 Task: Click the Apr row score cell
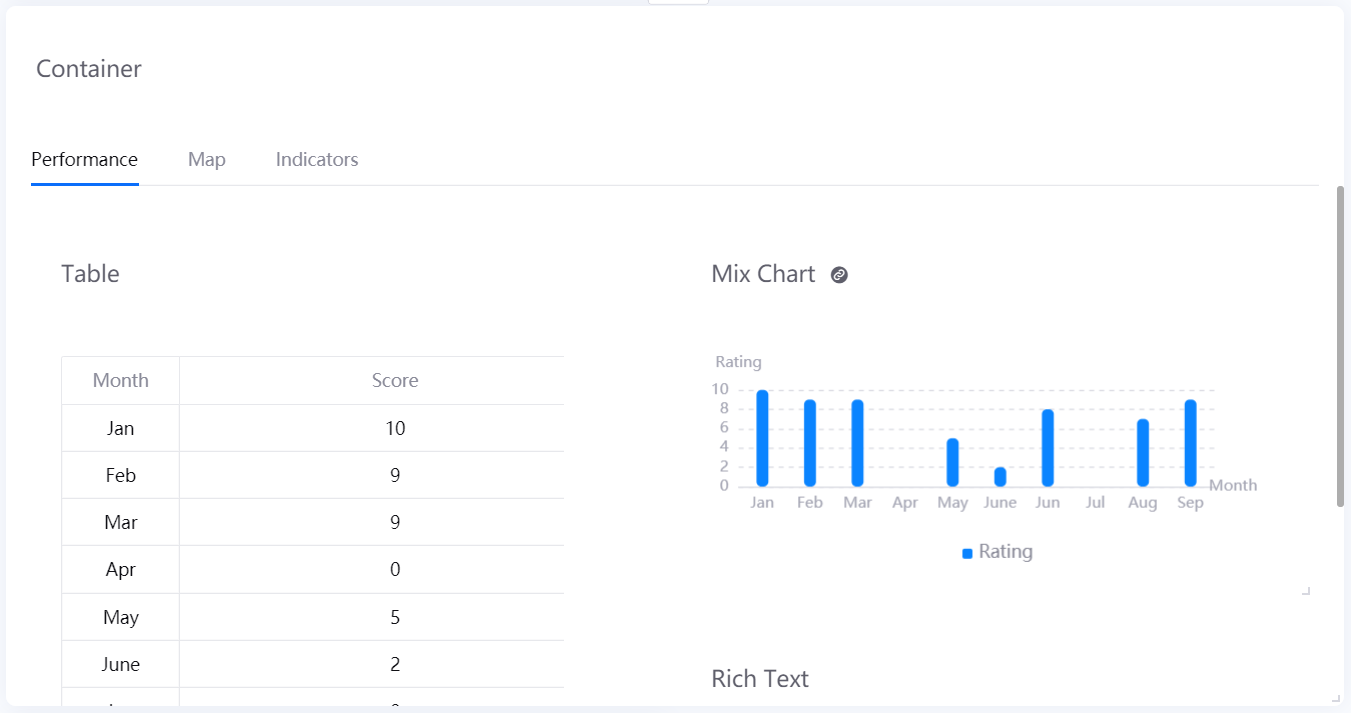click(x=395, y=570)
